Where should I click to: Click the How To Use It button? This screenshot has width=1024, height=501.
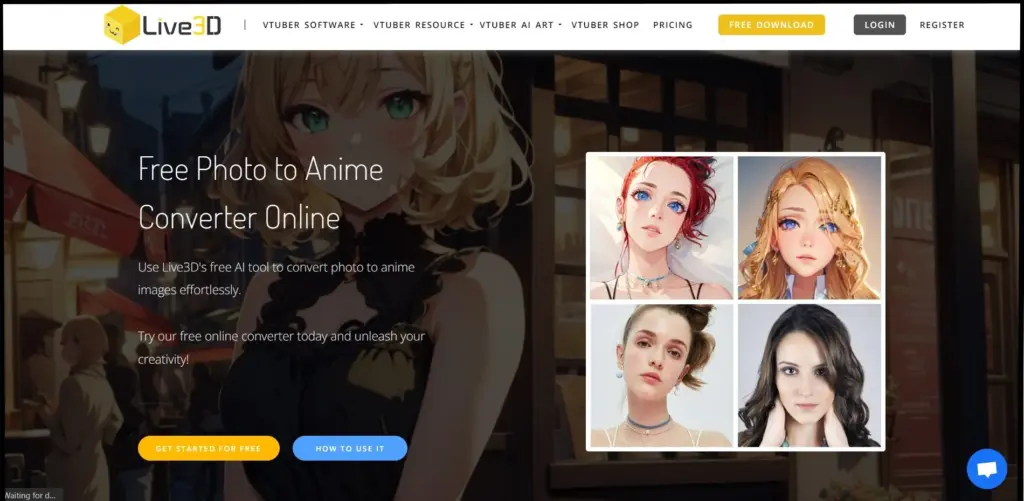click(x=350, y=449)
